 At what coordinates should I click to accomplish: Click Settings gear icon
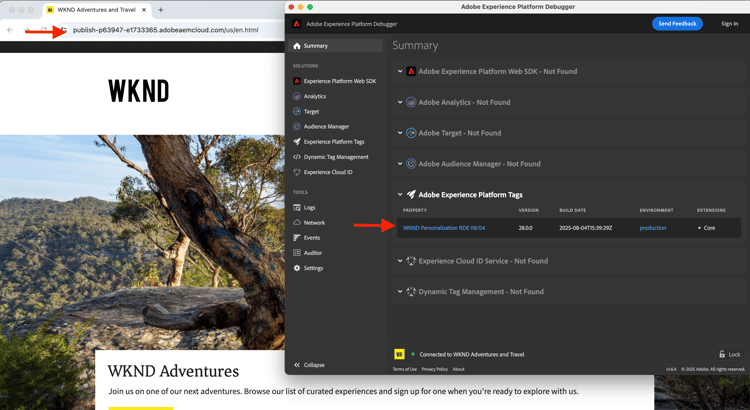pos(297,268)
